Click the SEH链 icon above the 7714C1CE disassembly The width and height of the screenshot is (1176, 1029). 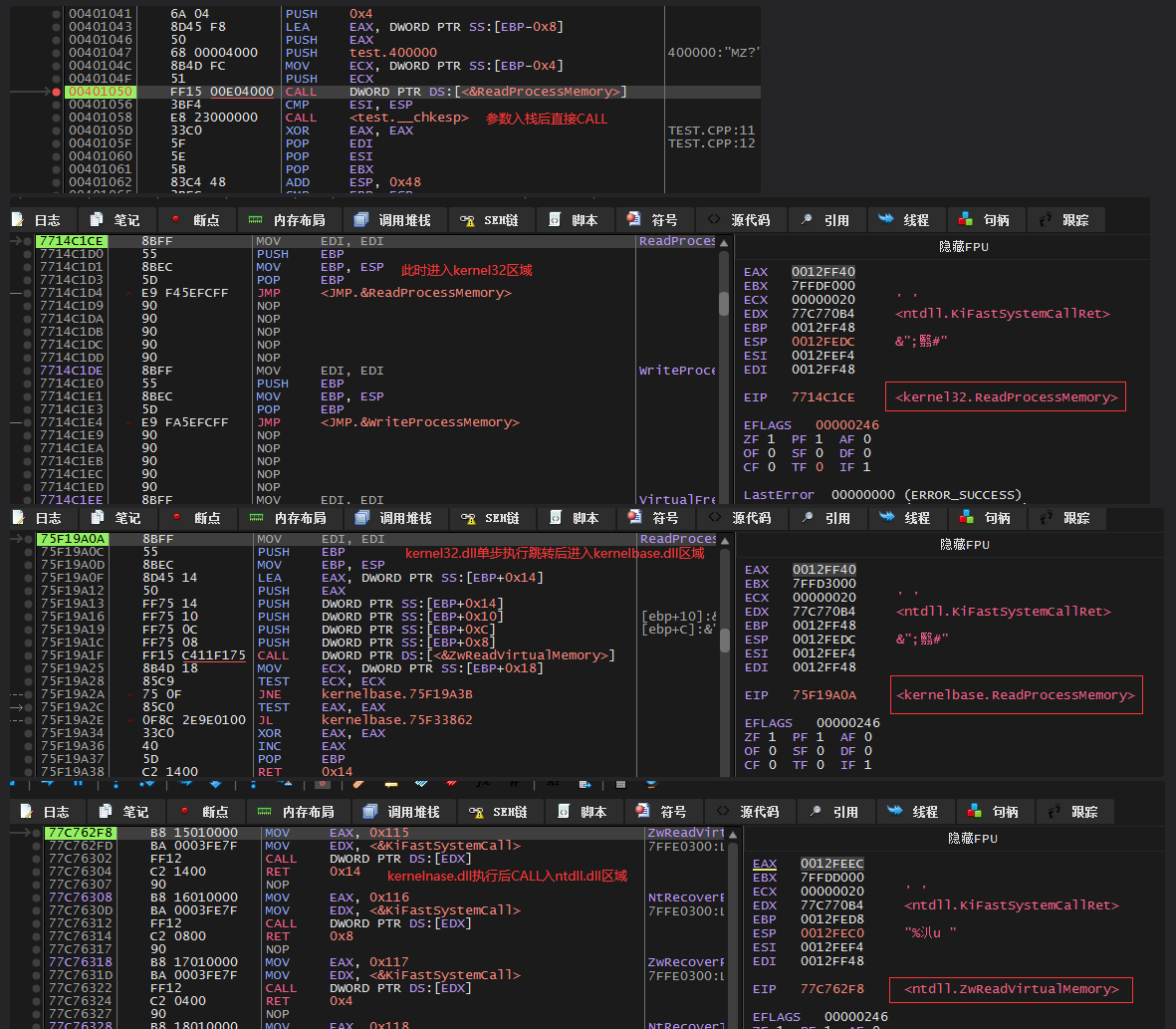coord(467,220)
